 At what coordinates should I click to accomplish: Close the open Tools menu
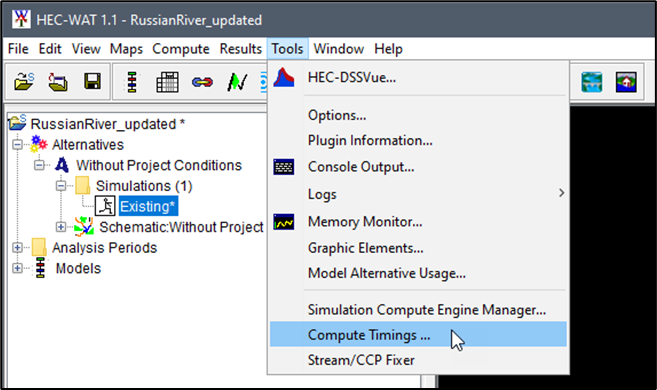(287, 49)
